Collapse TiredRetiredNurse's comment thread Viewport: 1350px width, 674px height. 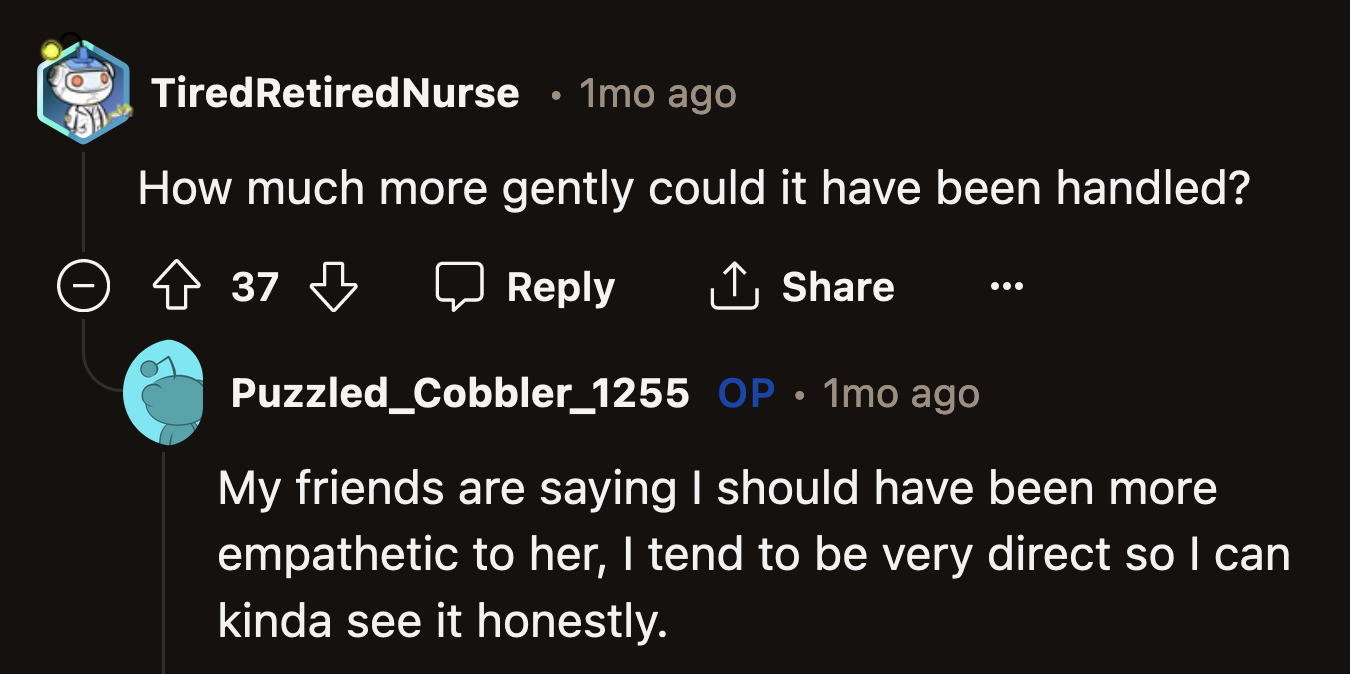coord(83,287)
